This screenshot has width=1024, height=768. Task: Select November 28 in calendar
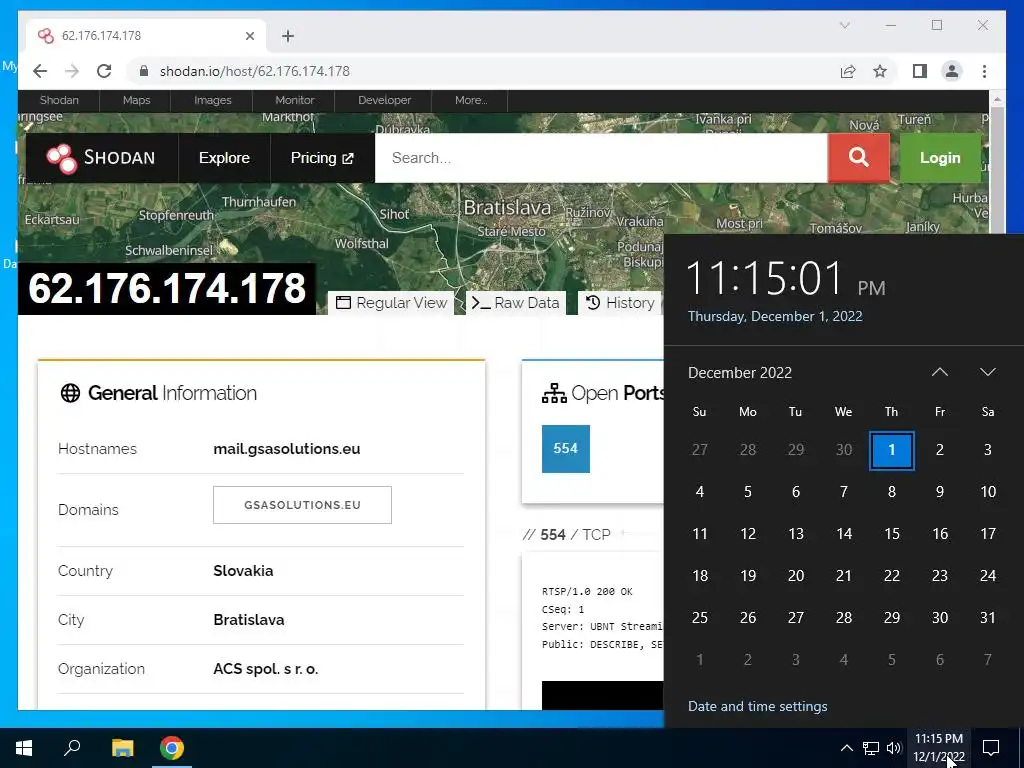tap(748, 450)
